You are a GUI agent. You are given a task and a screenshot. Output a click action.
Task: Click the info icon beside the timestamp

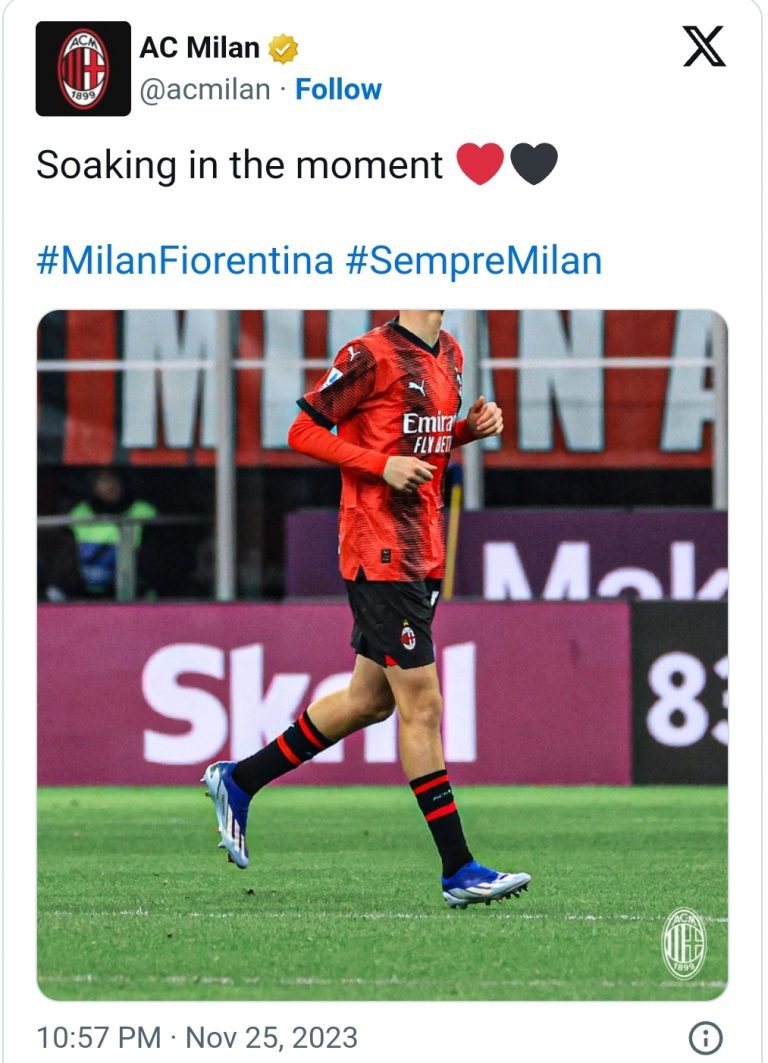click(x=706, y=1037)
